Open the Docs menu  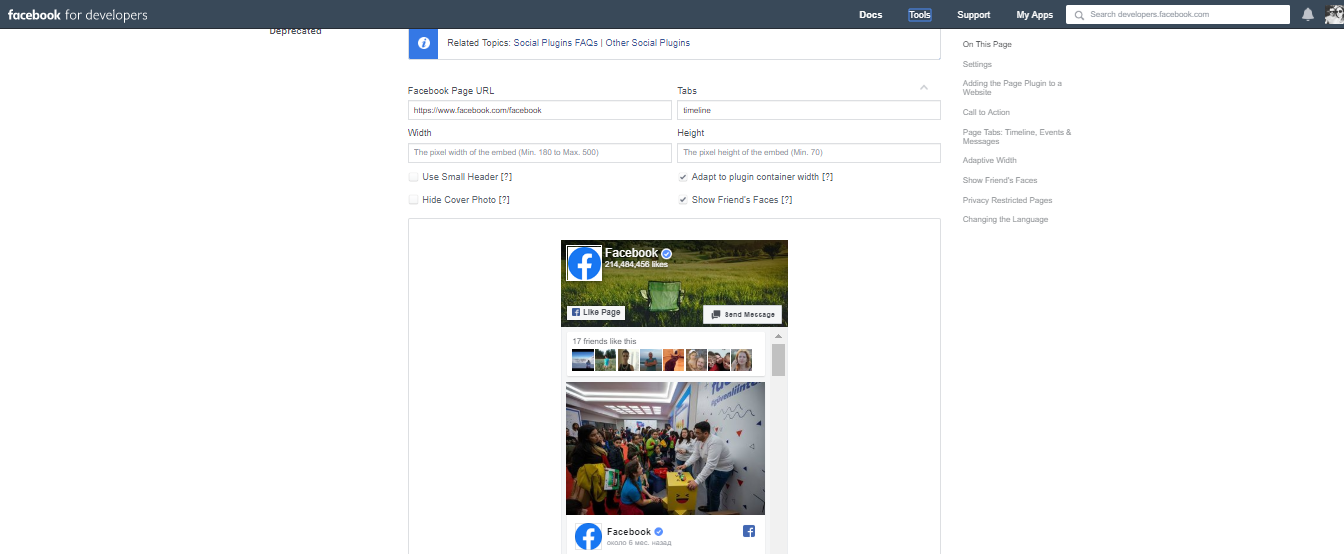870,15
